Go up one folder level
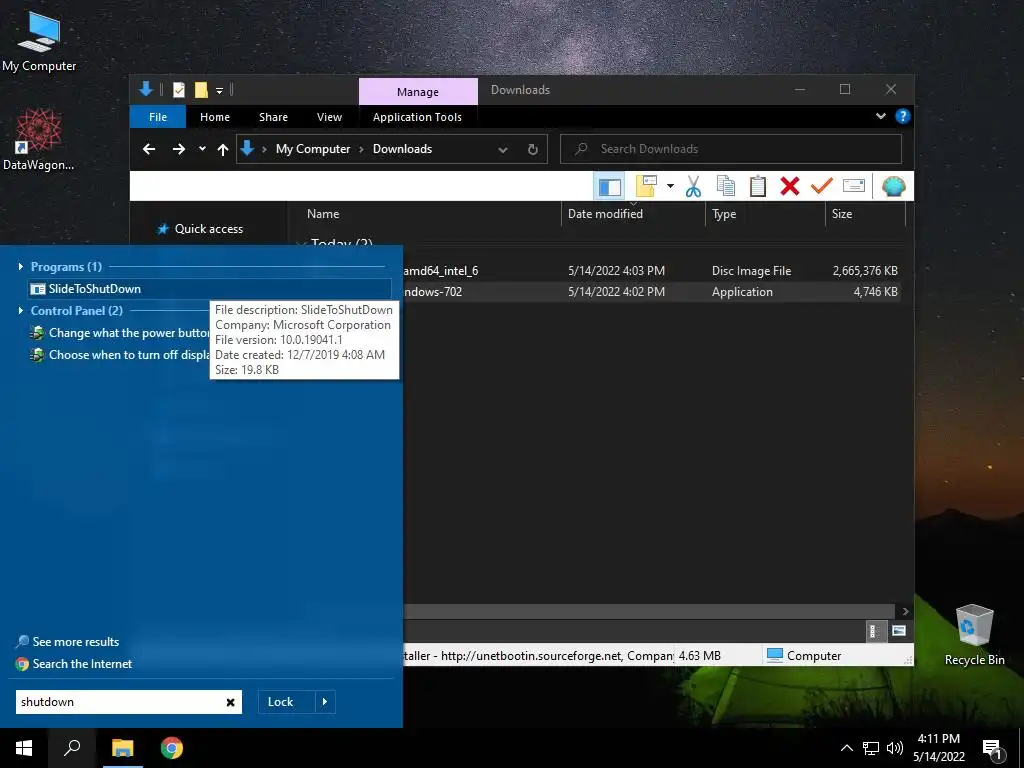Screen dimensions: 1024x768 [223, 150]
